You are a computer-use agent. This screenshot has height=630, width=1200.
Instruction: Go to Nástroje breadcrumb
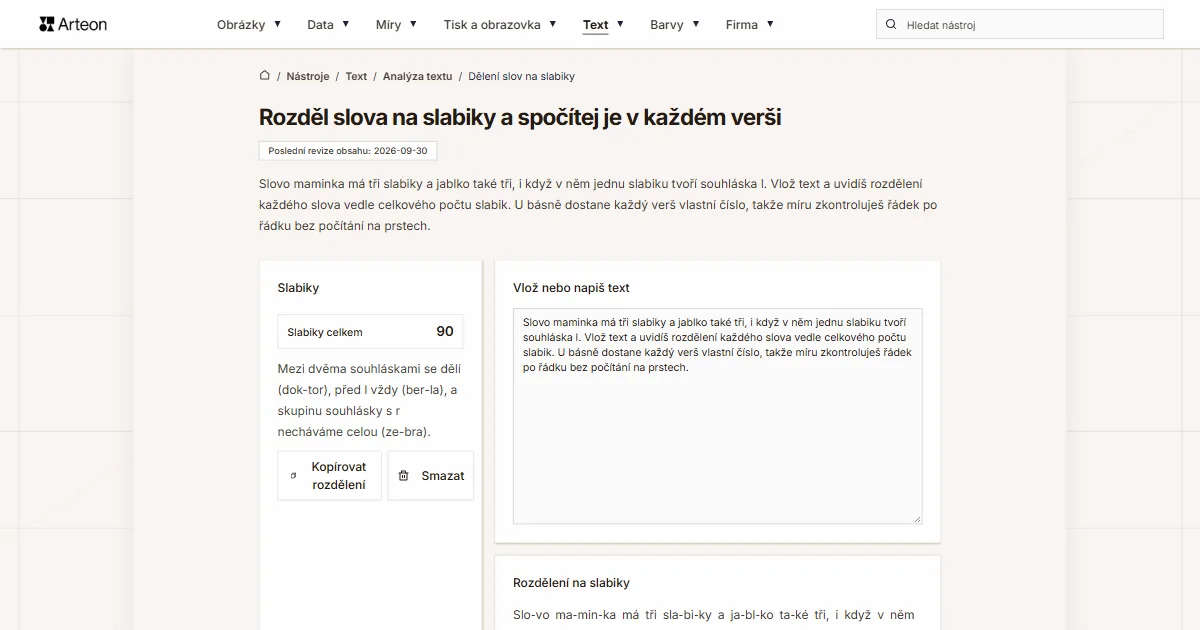308,76
